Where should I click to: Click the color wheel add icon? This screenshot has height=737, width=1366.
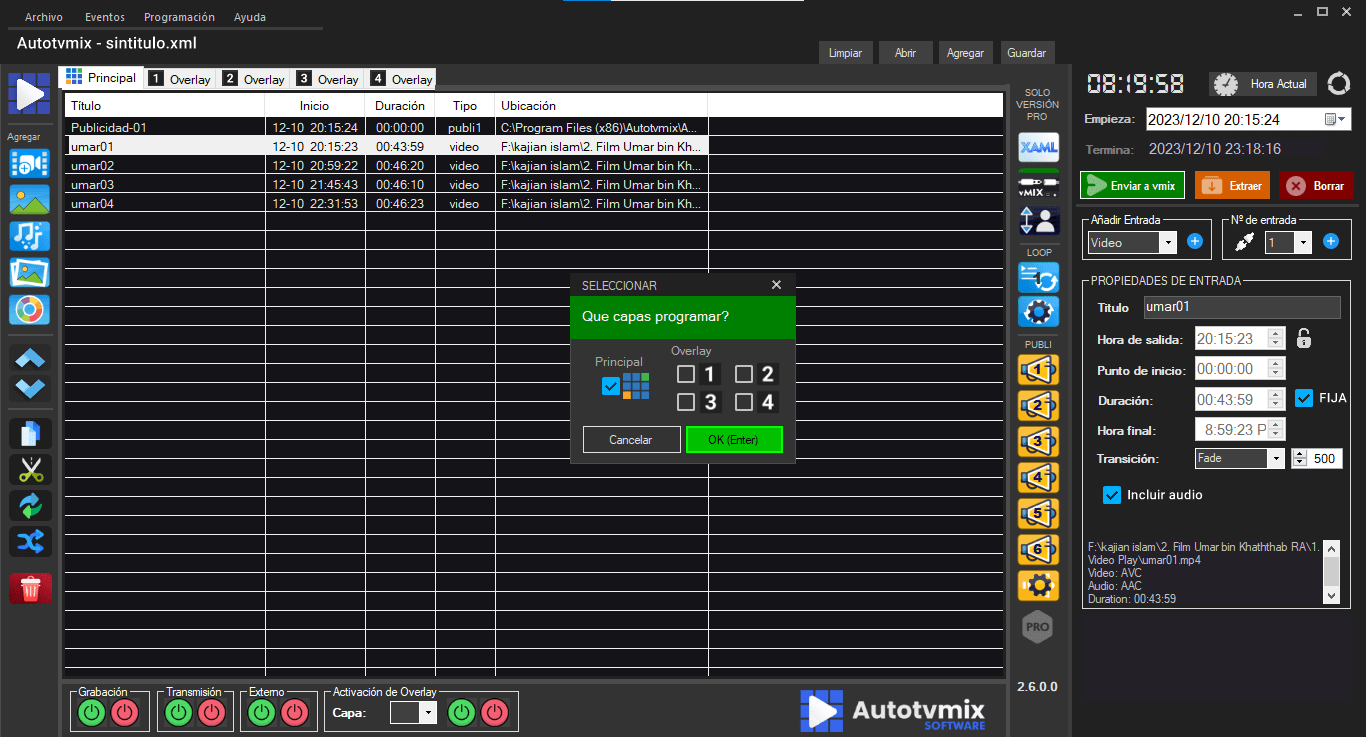pos(29,310)
